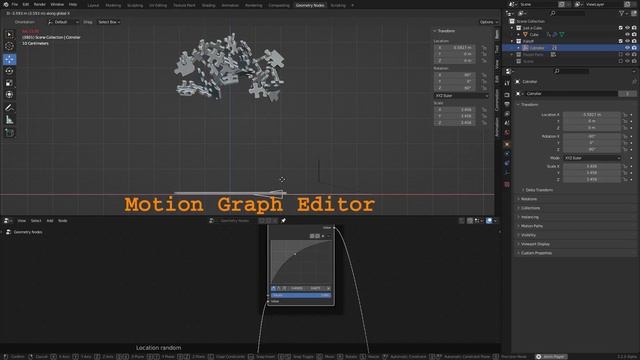Toggle visibility eye for selected Controller row
640x360 pixels.
(x=627, y=48)
